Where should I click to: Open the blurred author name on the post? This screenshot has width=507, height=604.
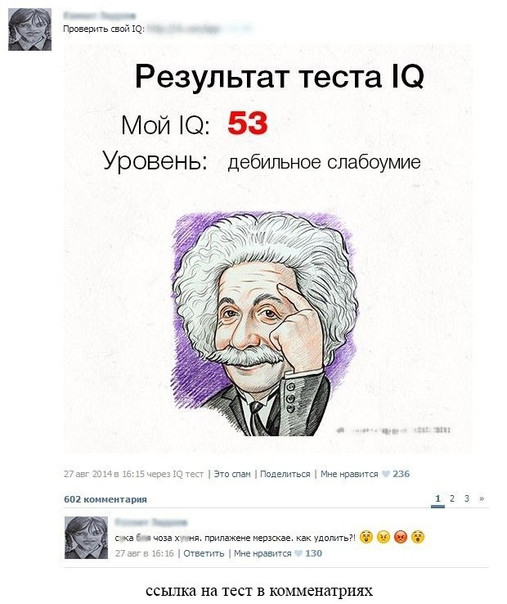(x=99, y=15)
